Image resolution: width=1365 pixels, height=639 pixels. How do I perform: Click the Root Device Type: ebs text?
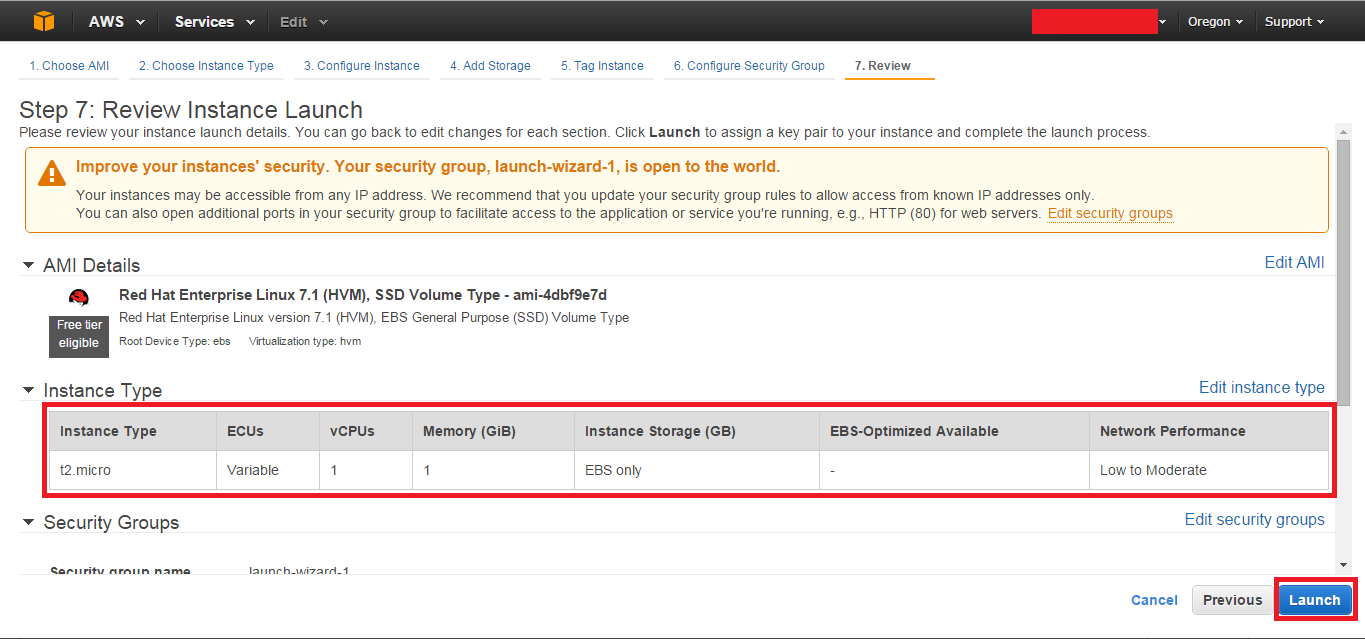click(175, 341)
